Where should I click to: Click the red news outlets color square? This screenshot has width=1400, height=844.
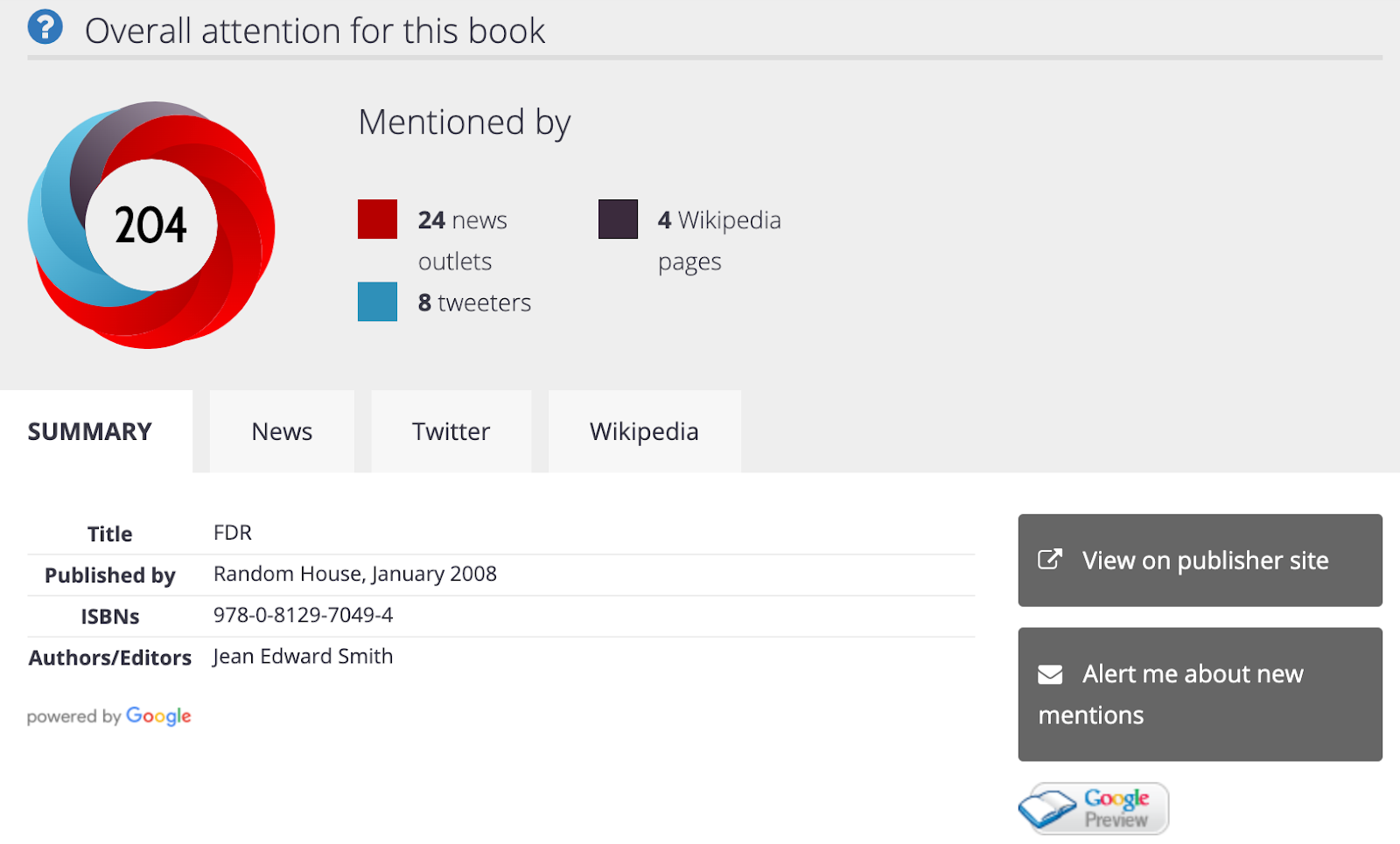(x=377, y=219)
